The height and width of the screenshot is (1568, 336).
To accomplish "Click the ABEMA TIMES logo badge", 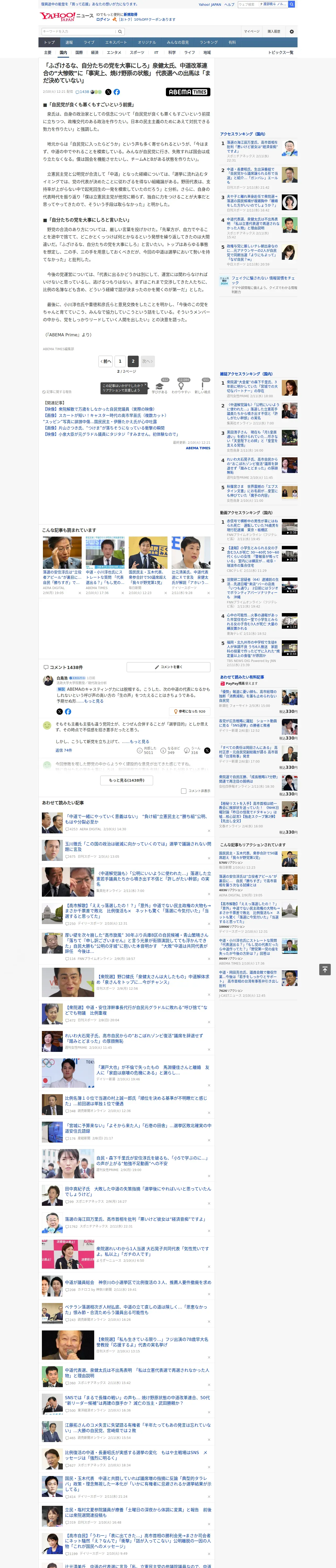I will 188,92.
